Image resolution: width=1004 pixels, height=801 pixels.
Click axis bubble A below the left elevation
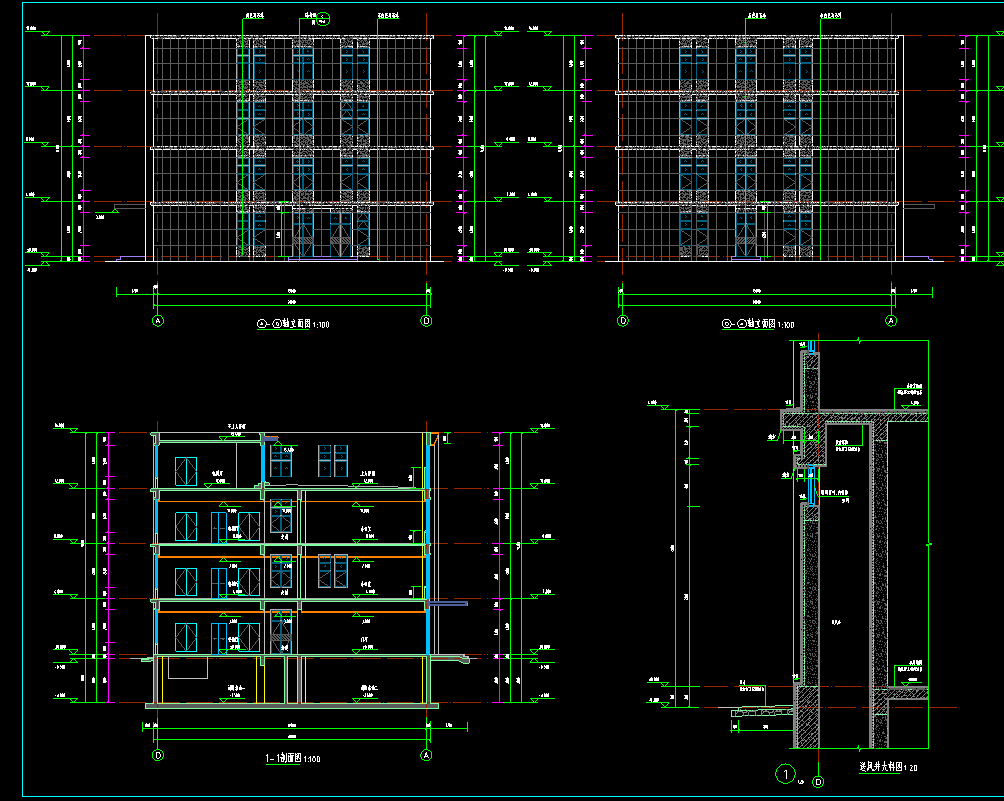click(157, 321)
